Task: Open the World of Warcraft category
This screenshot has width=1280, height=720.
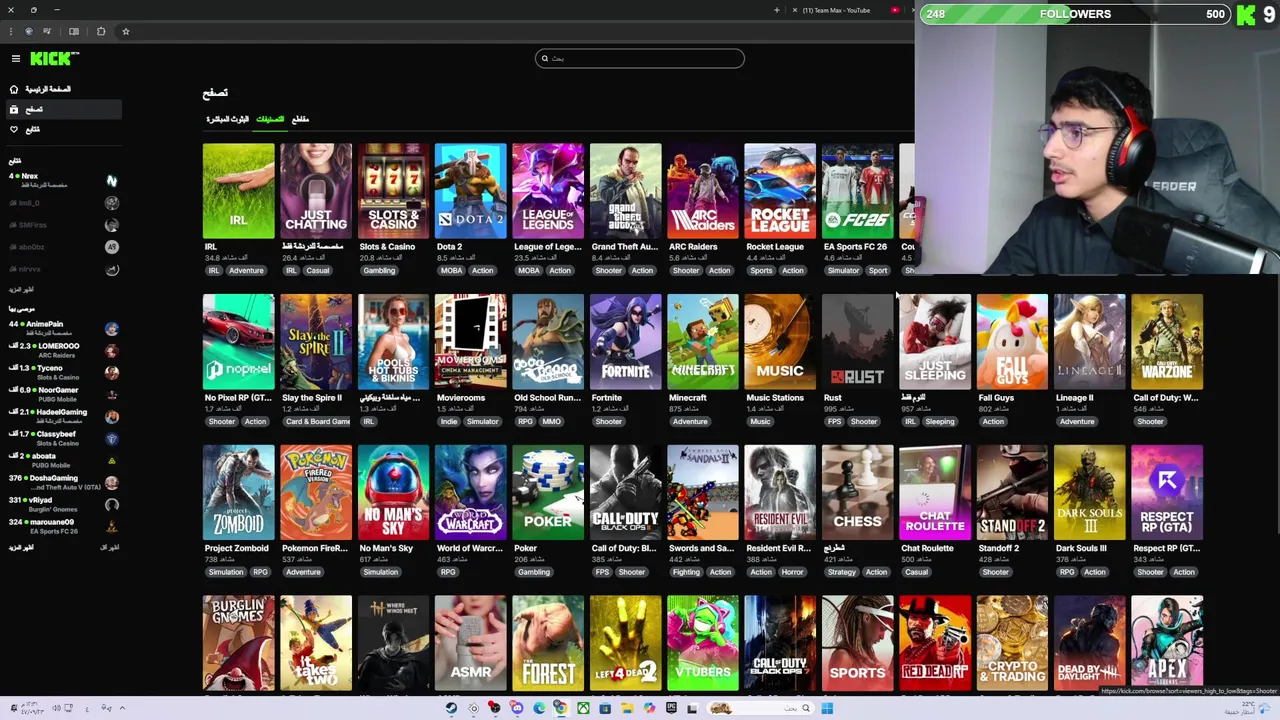Action: pyautogui.click(x=471, y=493)
